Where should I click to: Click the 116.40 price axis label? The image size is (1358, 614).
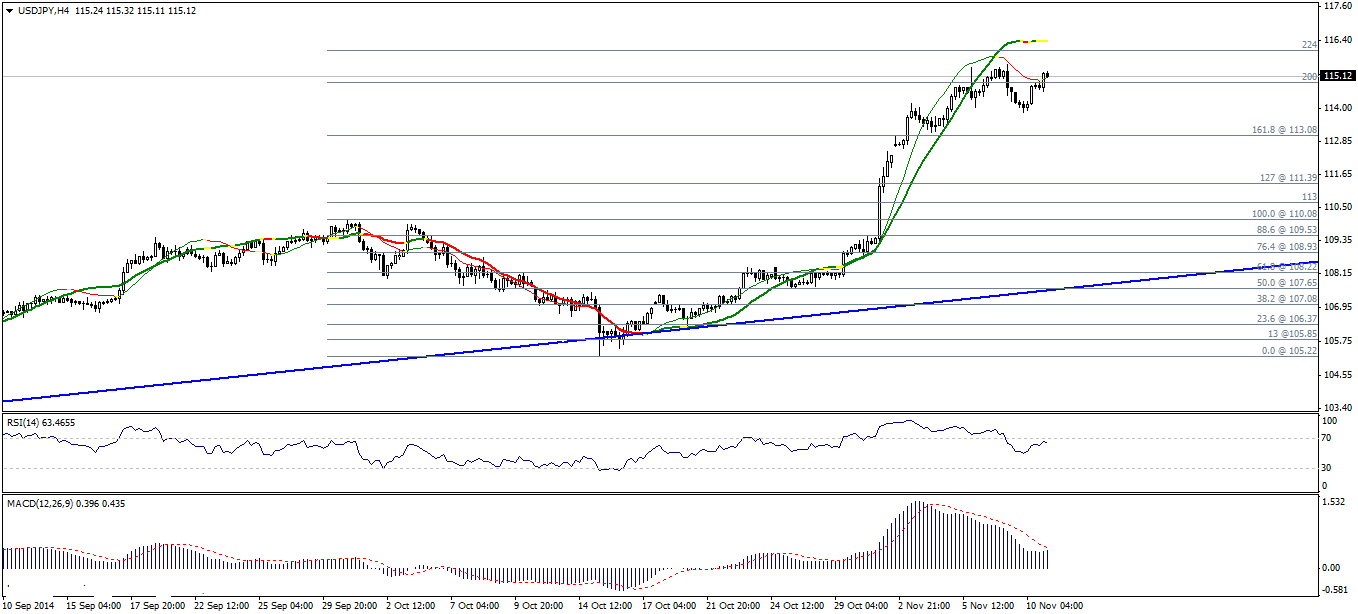(1336, 40)
